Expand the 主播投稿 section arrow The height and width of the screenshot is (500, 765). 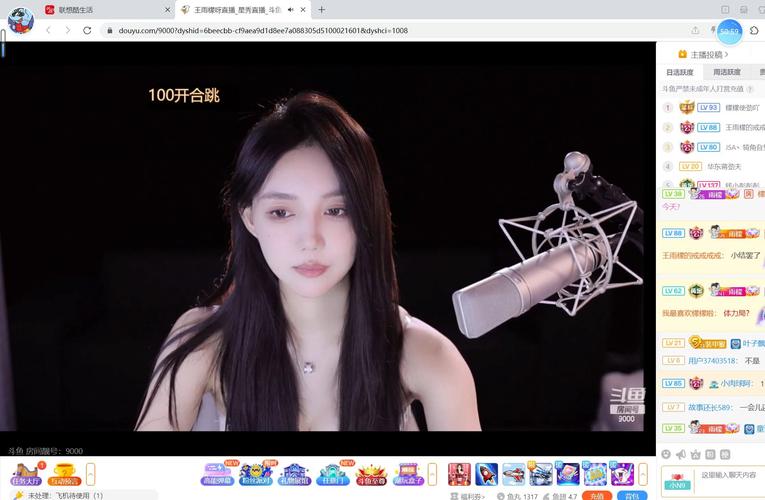pyautogui.click(x=726, y=54)
